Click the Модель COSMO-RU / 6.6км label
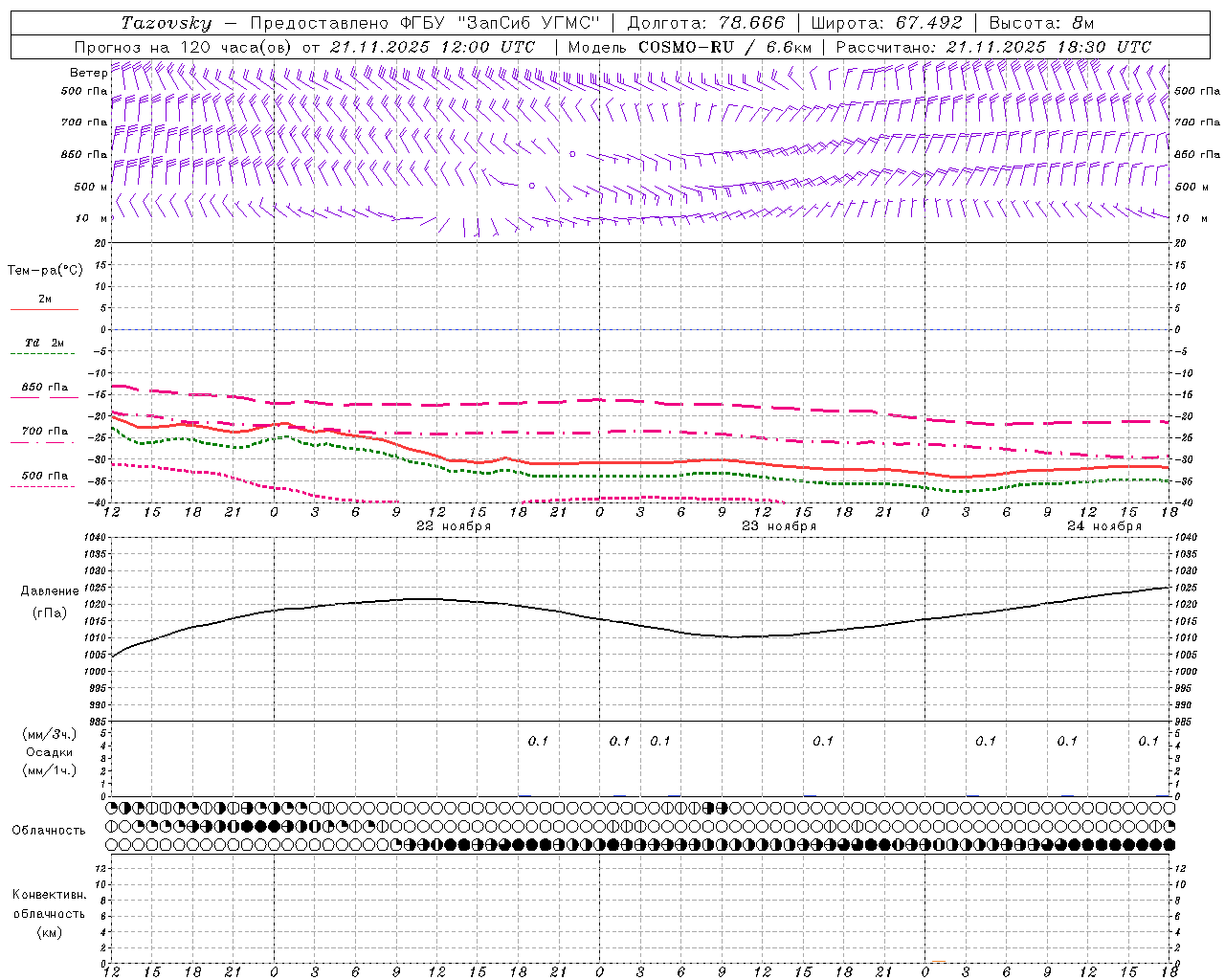 pyautogui.click(x=690, y=47)
